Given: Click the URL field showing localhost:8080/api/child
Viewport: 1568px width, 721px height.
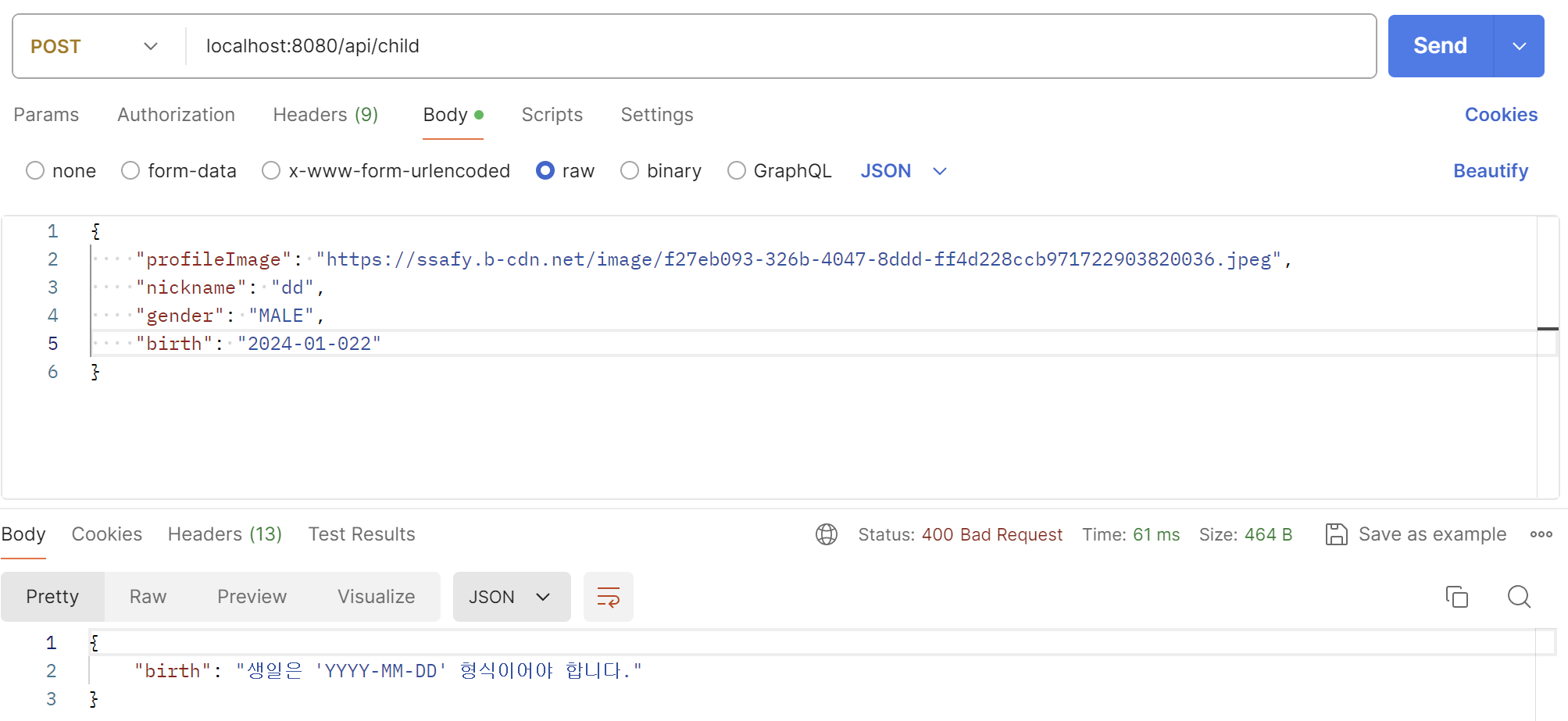Looking at the screenshot, I should coord(547,46).
